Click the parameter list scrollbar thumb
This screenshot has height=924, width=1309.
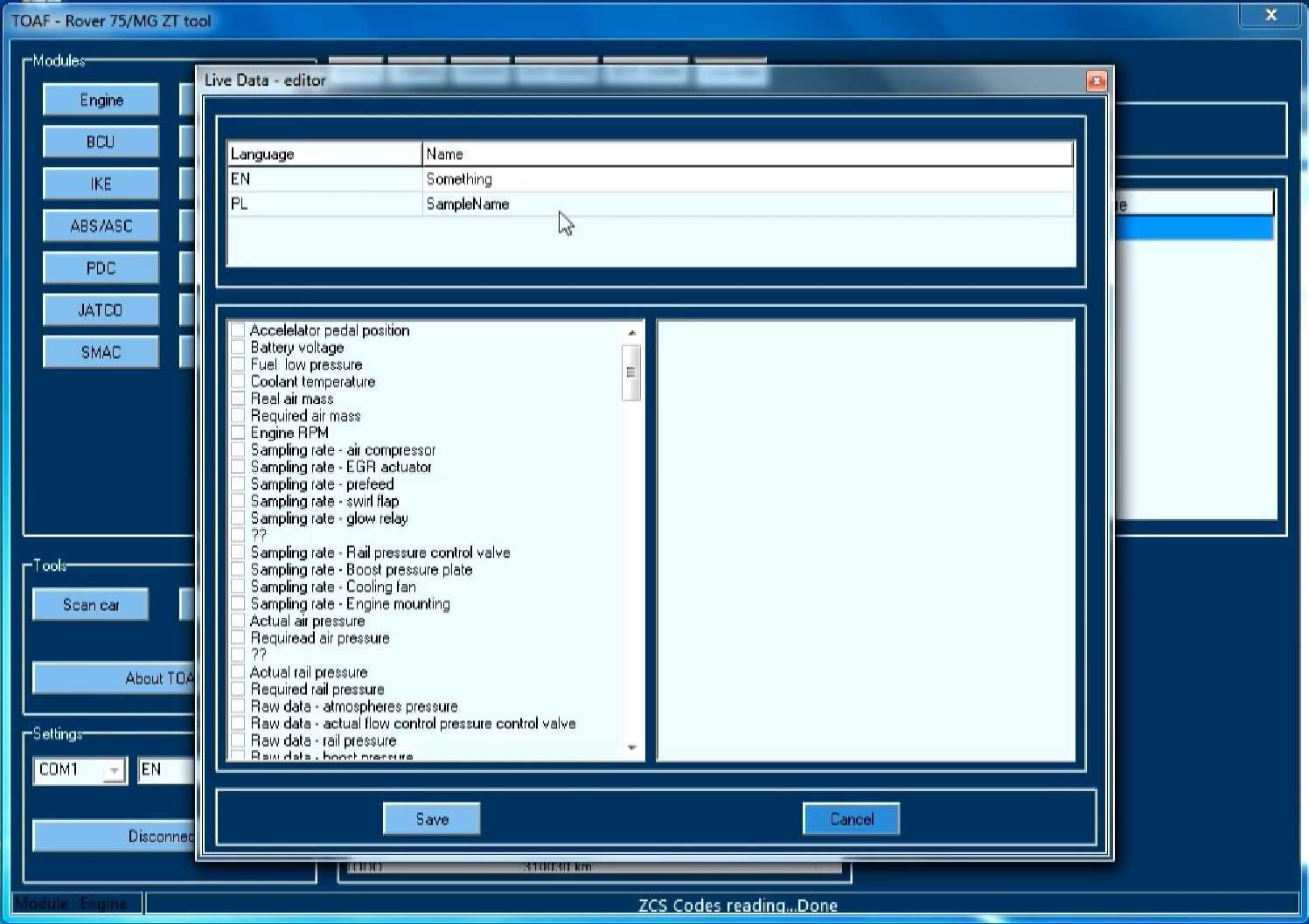[631, 372]
